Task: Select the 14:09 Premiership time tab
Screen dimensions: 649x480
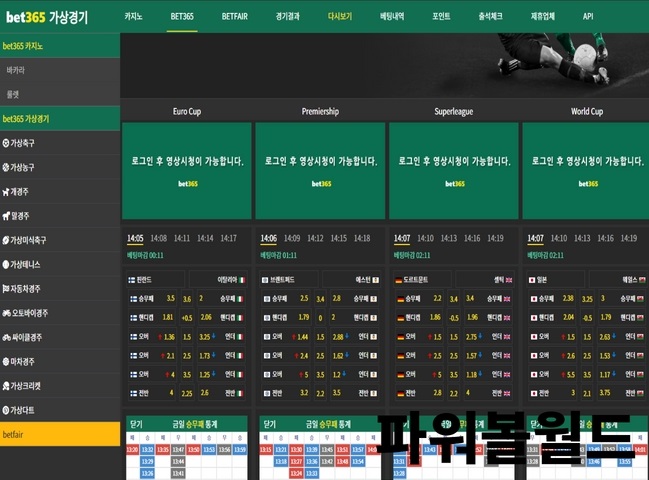Action: pos(292,238)
